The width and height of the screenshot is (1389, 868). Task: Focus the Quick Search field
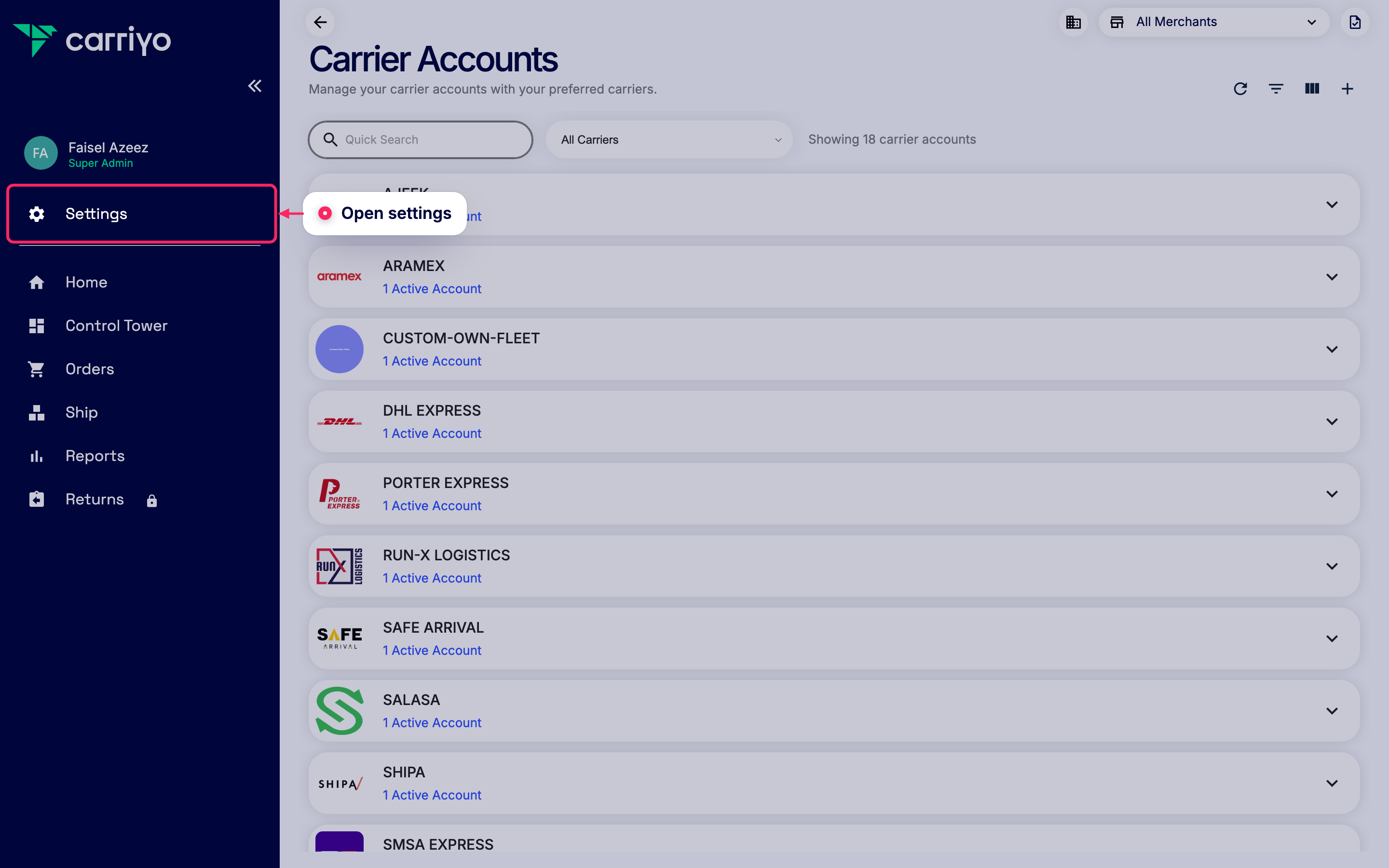click(x=421, y=139)
